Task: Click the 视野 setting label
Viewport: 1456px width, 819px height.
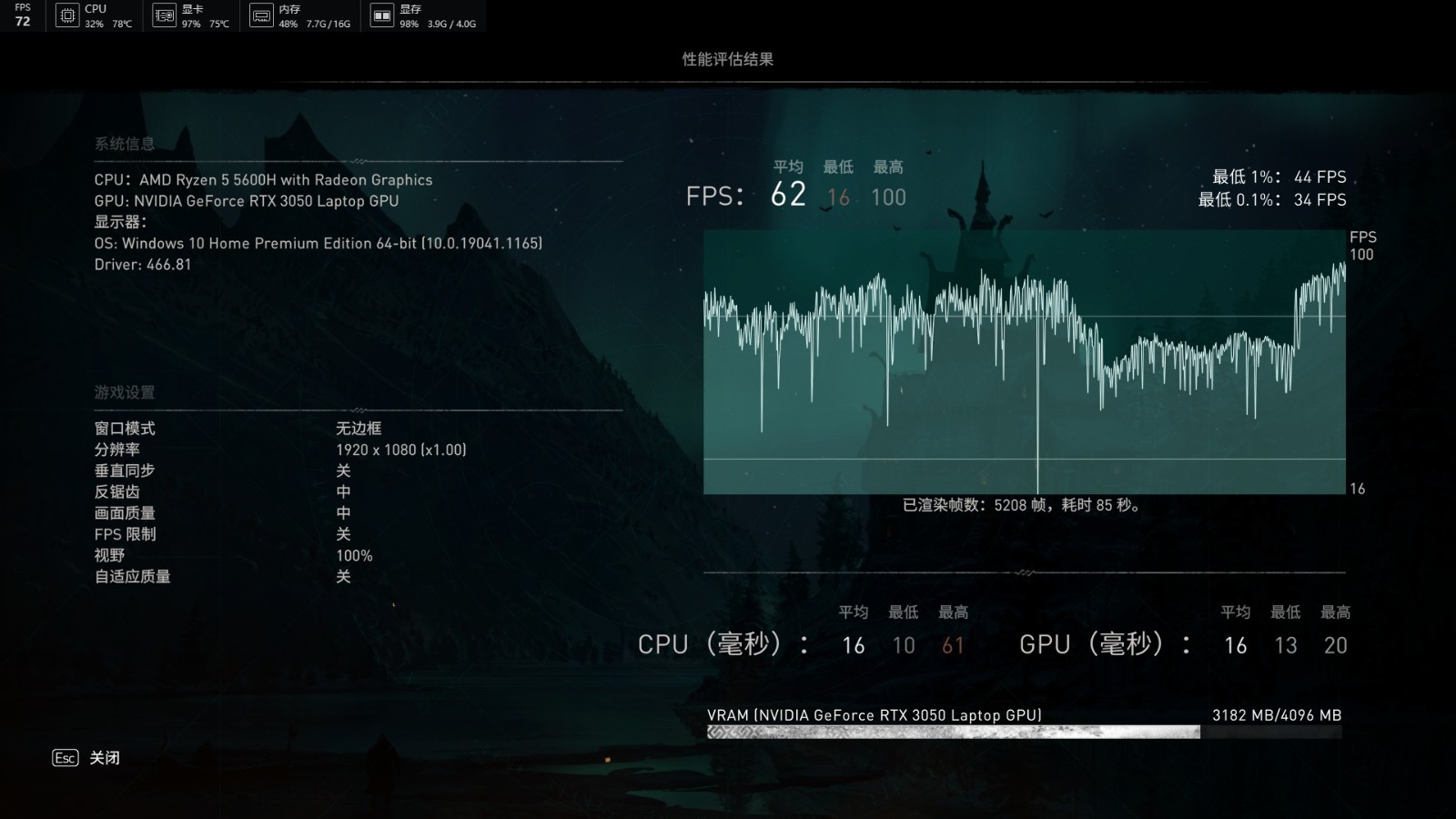Action: click(110, 555)
